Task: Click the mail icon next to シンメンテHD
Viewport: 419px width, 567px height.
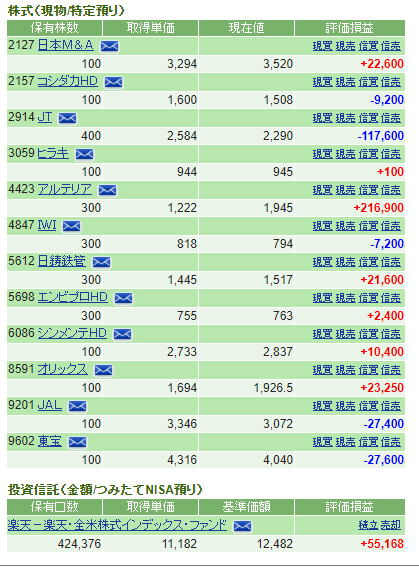Action: point(122,334)
